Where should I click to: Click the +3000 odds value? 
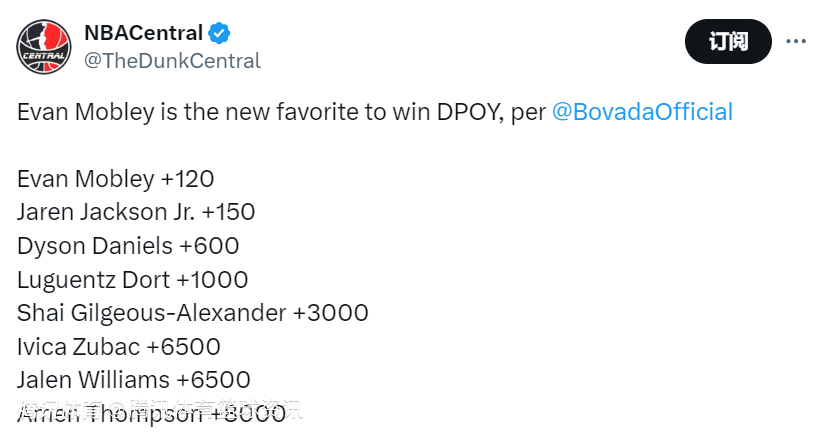pos(331,313)
